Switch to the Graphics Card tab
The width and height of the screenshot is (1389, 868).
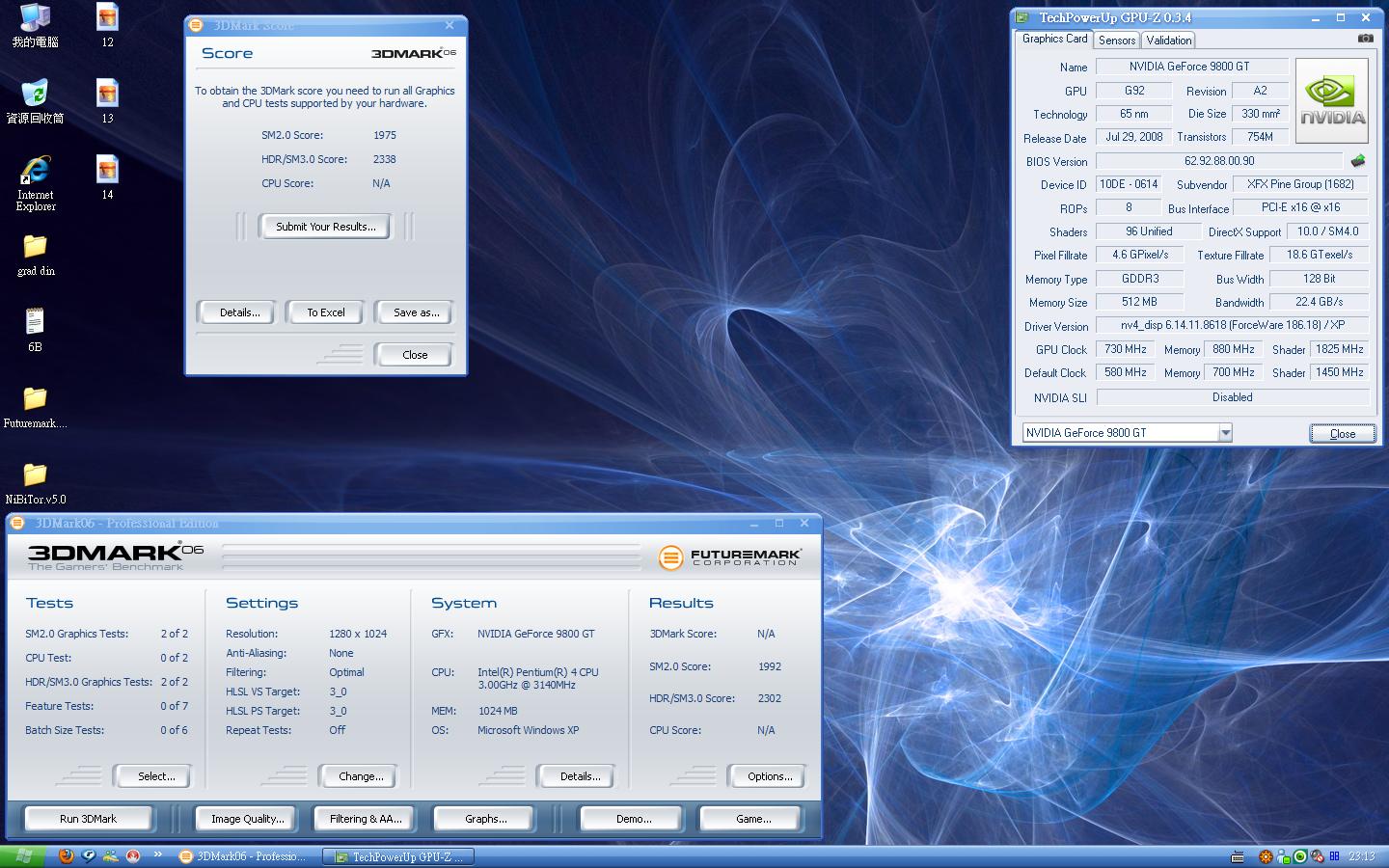pos(1054,39)
